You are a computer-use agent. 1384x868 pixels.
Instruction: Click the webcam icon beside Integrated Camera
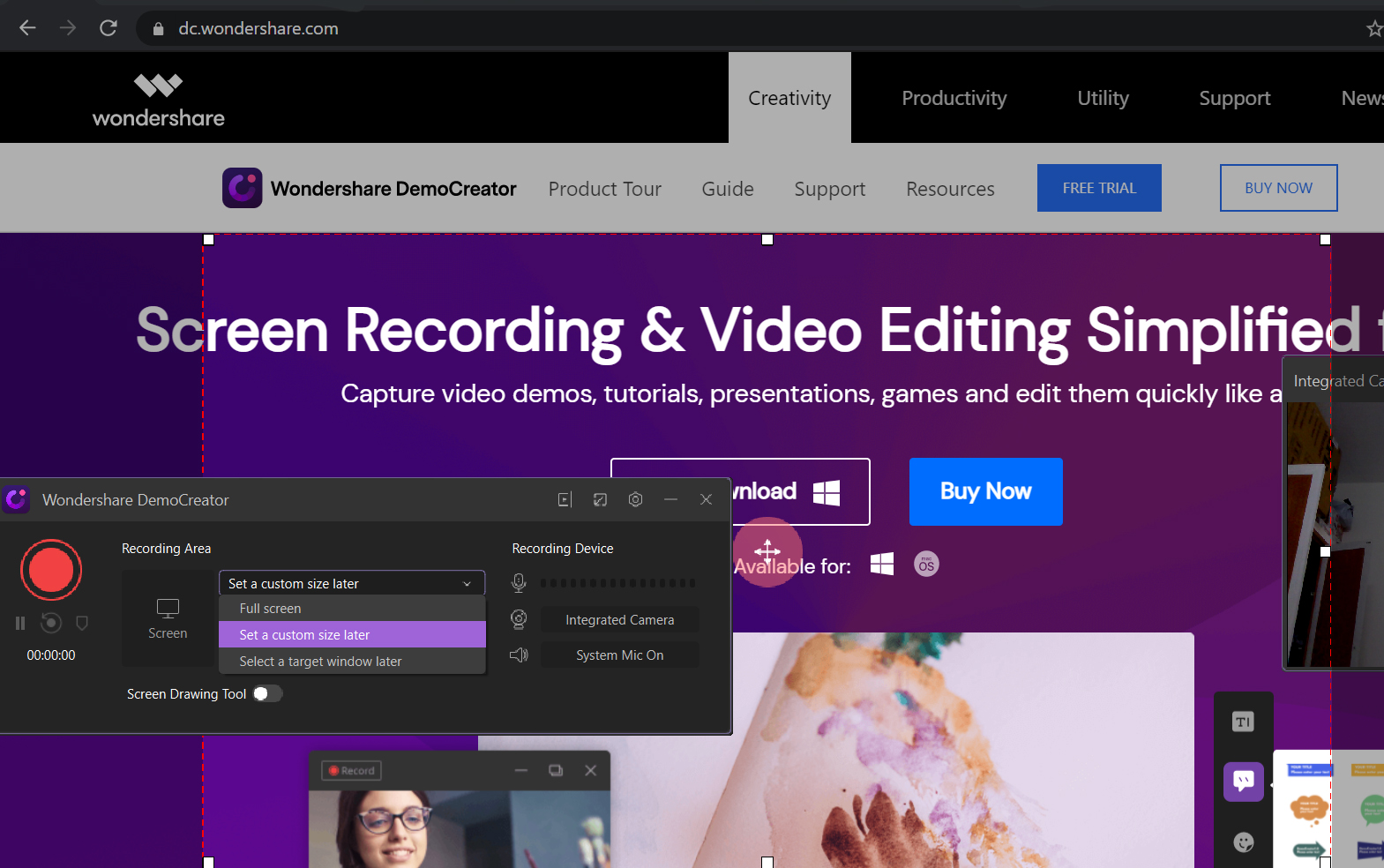tap(519, 620)
